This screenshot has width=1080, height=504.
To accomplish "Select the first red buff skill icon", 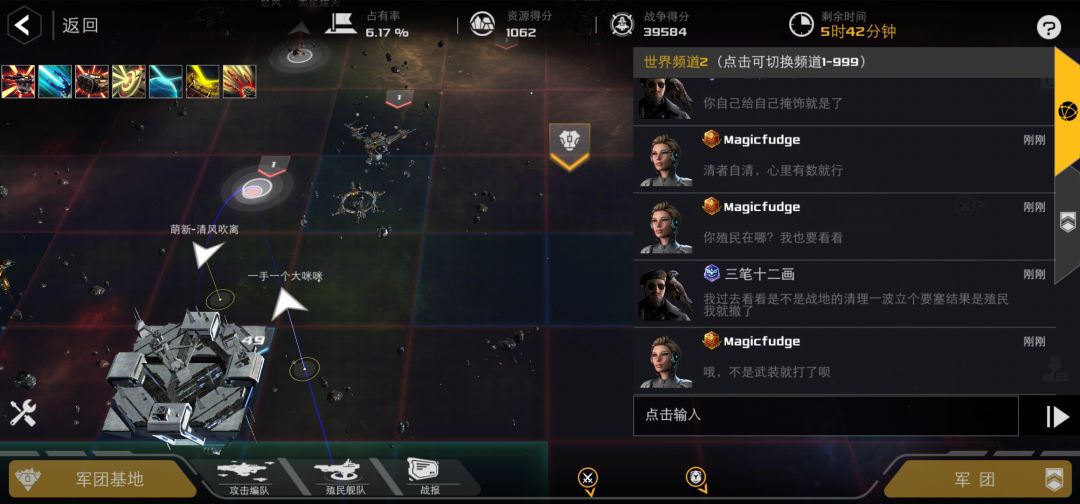I will 18,81.
